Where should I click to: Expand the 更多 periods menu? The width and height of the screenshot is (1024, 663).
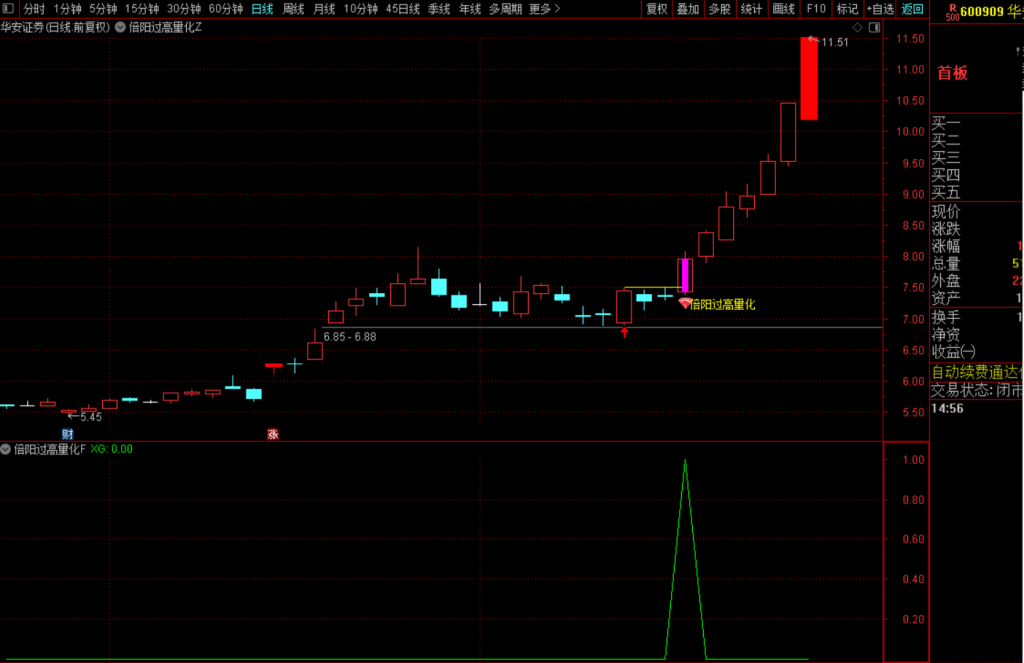tap(545, 8)
